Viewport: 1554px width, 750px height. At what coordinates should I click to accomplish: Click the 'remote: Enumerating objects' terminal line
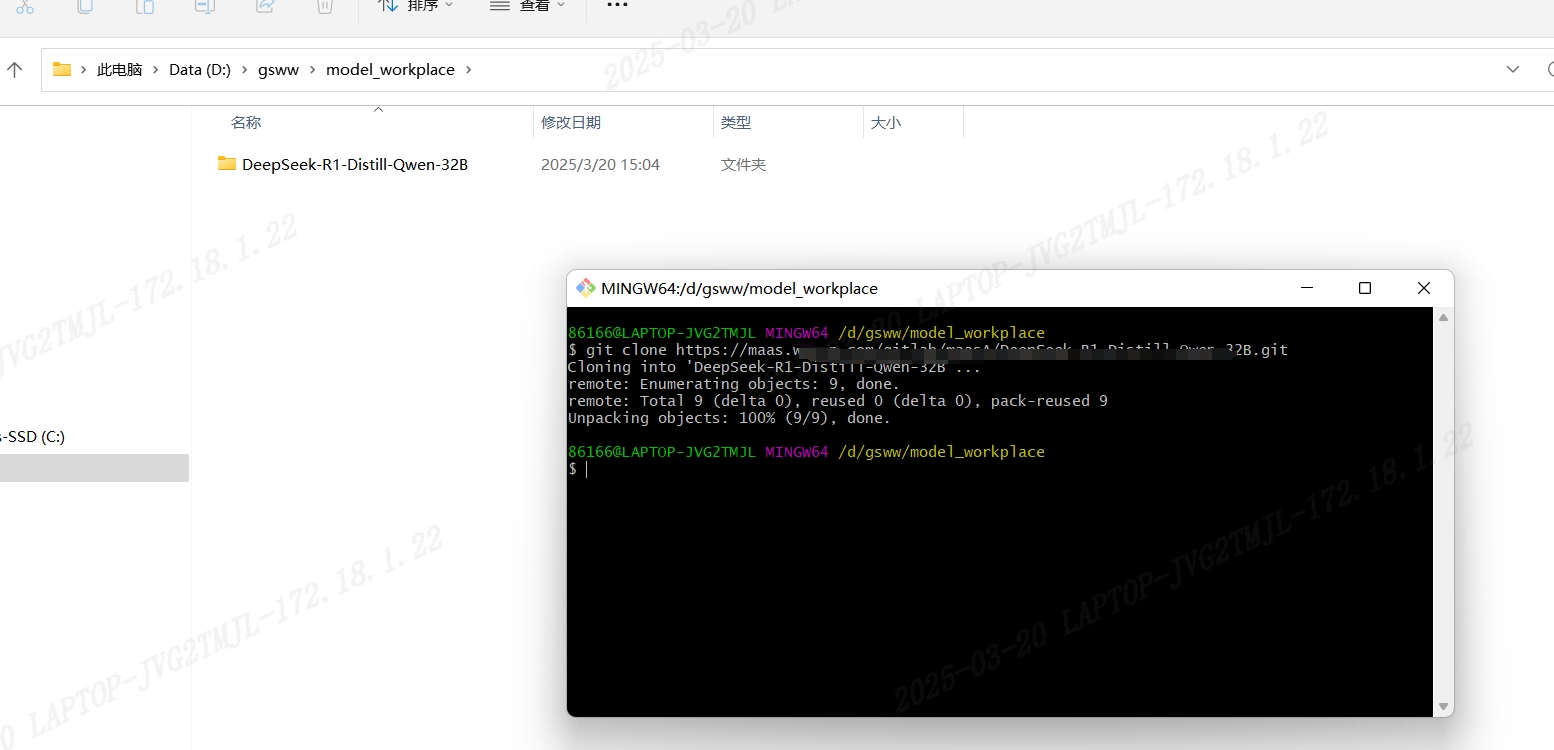pyautogui.click(x=734, y=384)
